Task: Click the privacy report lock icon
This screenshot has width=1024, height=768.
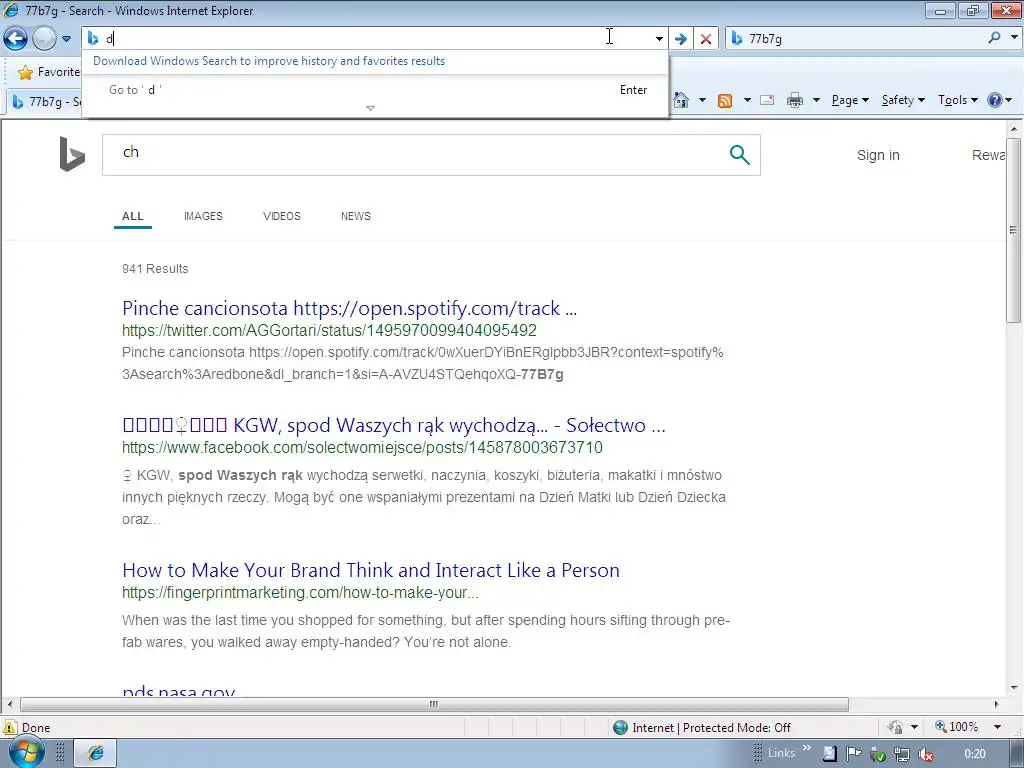Action: (895, 727)
